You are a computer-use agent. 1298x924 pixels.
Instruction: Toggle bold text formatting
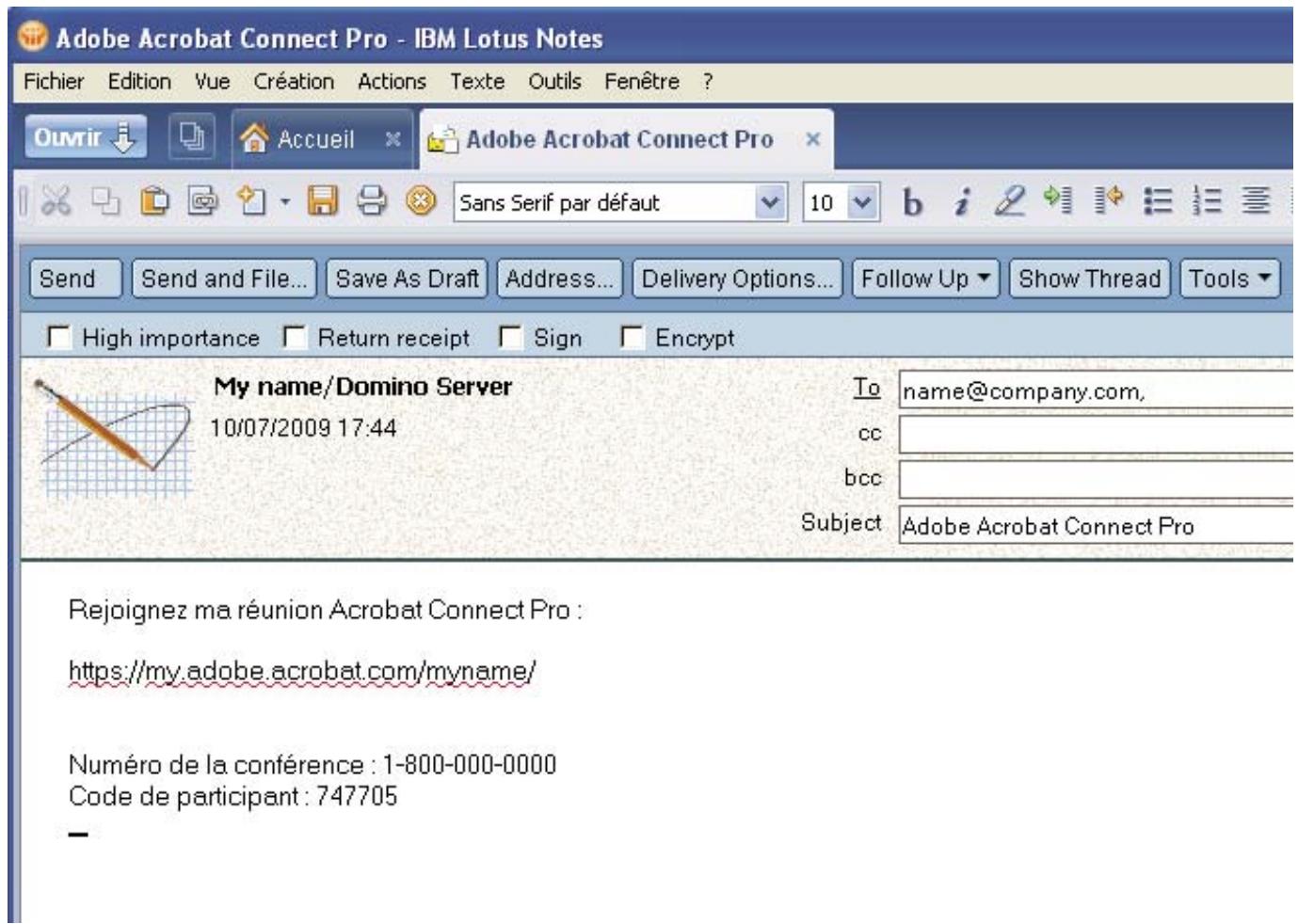pos(911,202)
